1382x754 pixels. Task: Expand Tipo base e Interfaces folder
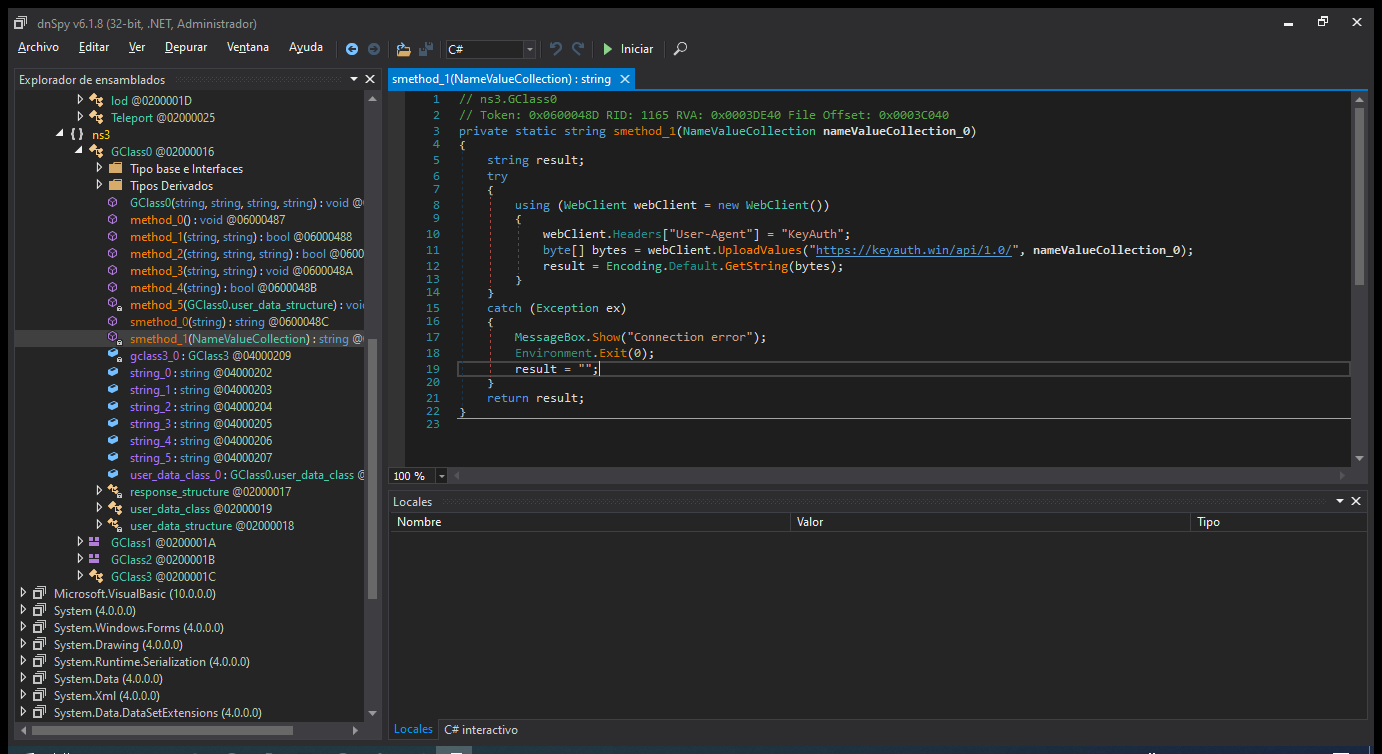click(100, 168)
